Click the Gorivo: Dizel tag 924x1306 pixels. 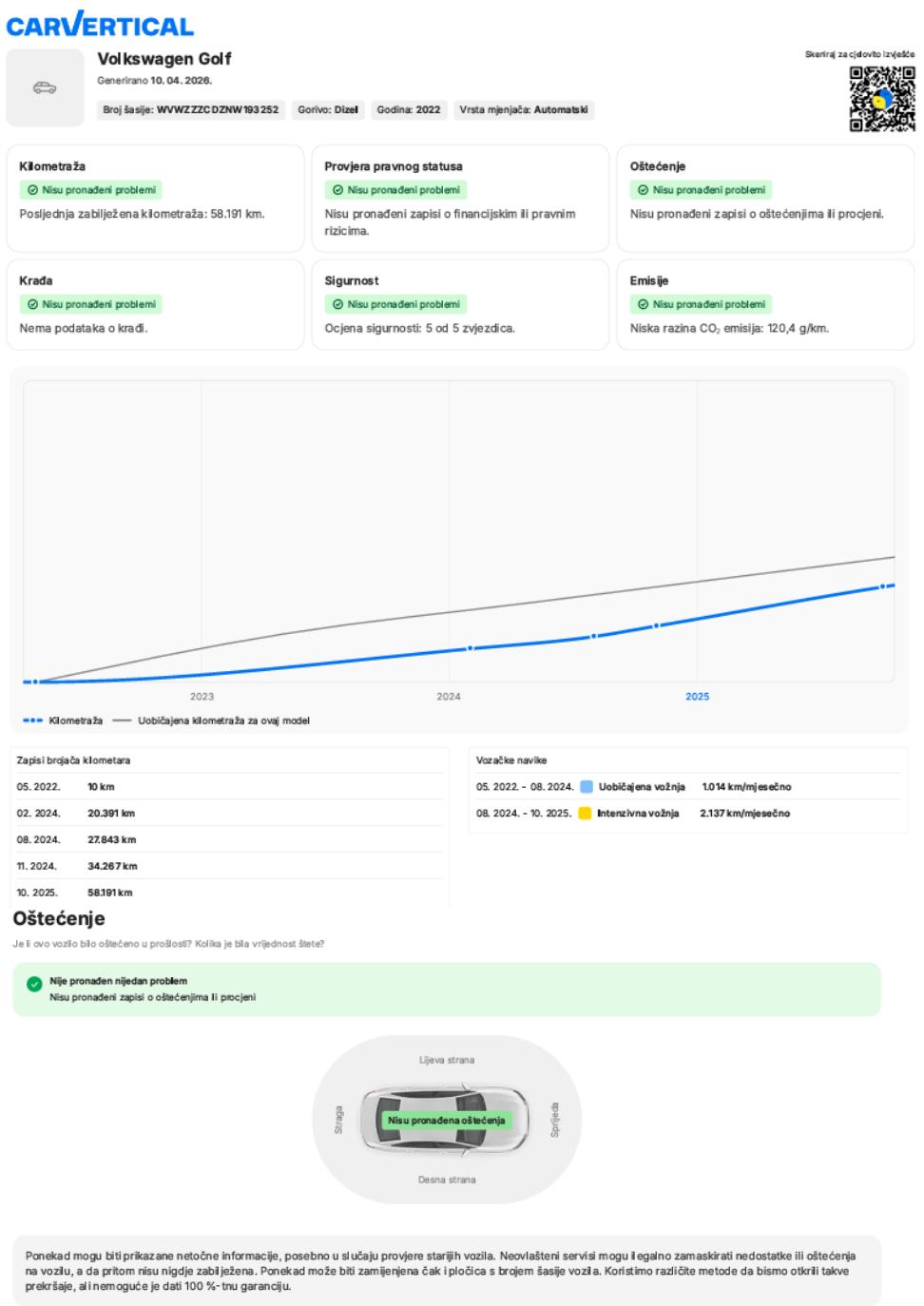point(328,110)
